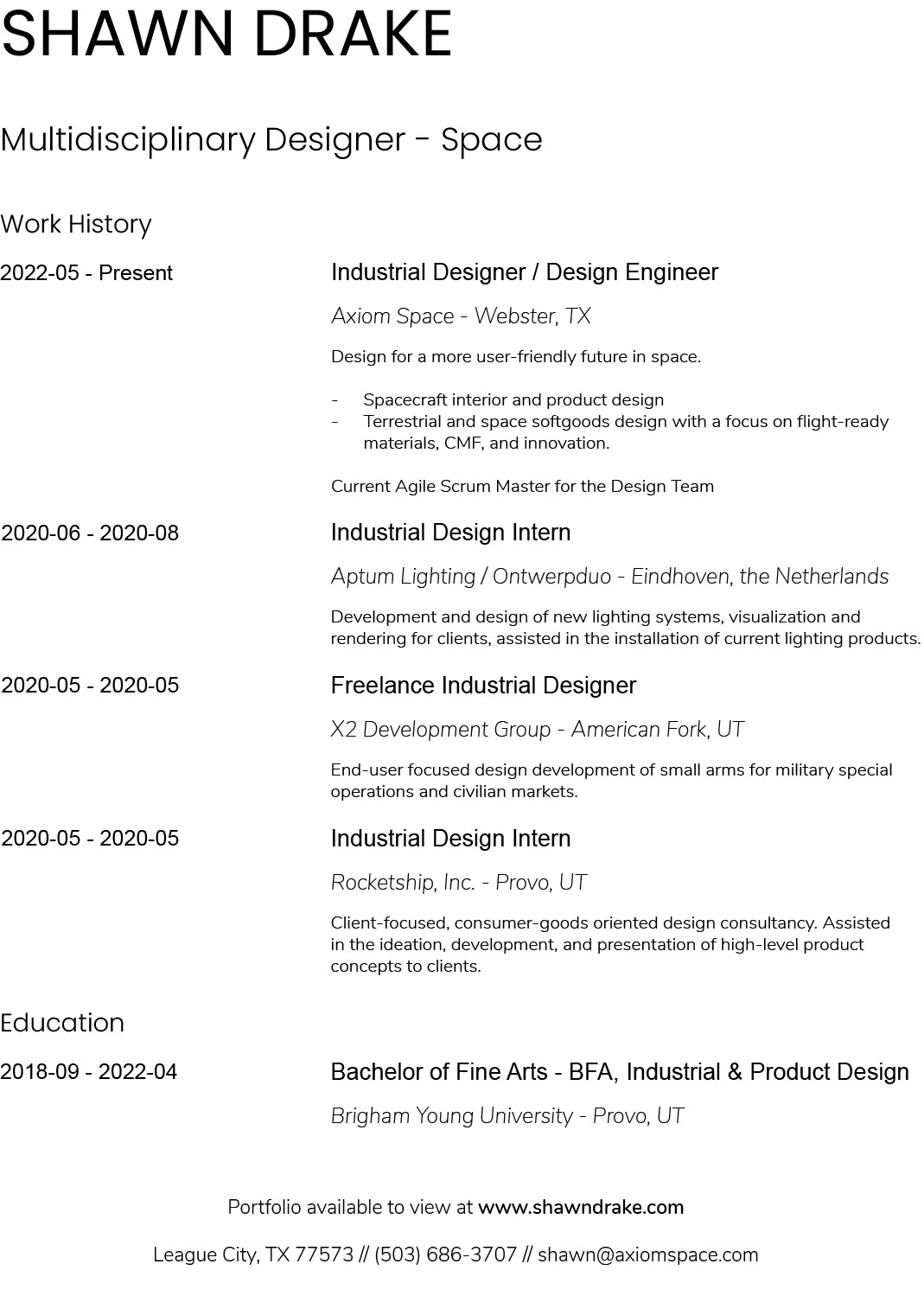Click the Industrial Designer / Design Engineer title
This screenshot has height=1296, width=924.
tap(525, 272)
